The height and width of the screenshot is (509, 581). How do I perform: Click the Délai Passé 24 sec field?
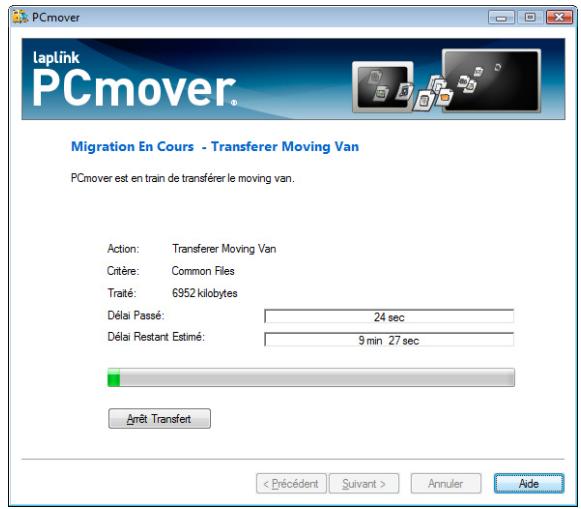389,317
